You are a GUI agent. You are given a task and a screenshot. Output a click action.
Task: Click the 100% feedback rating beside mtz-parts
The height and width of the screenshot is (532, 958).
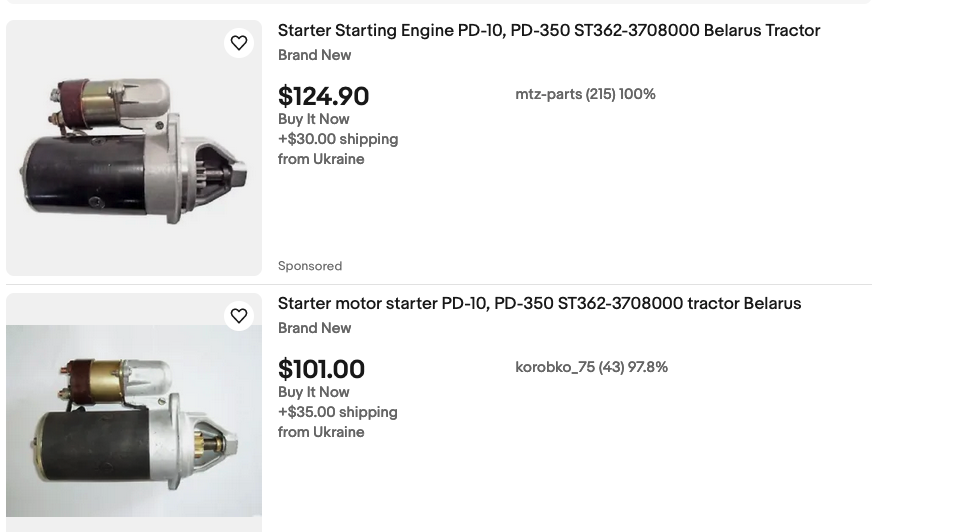tap(637, 94)
